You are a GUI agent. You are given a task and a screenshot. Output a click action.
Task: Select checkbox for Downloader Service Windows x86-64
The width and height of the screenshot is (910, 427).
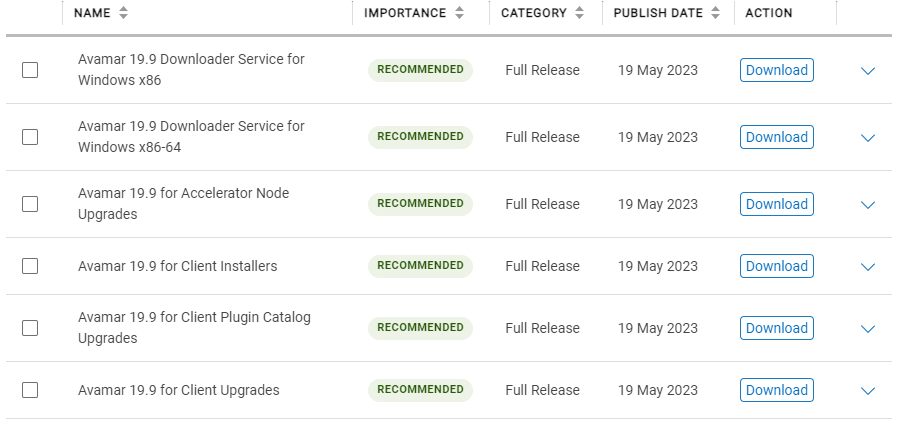point(30,137)
